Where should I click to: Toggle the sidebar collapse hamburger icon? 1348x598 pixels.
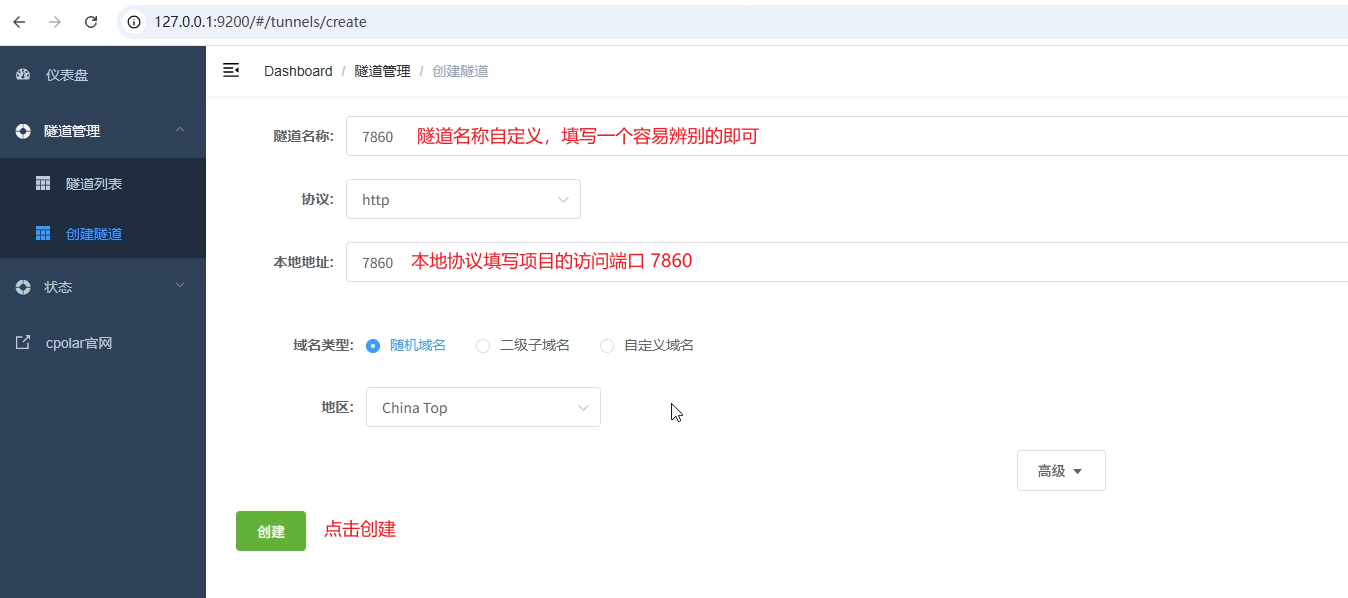click(x=231, y=70)
